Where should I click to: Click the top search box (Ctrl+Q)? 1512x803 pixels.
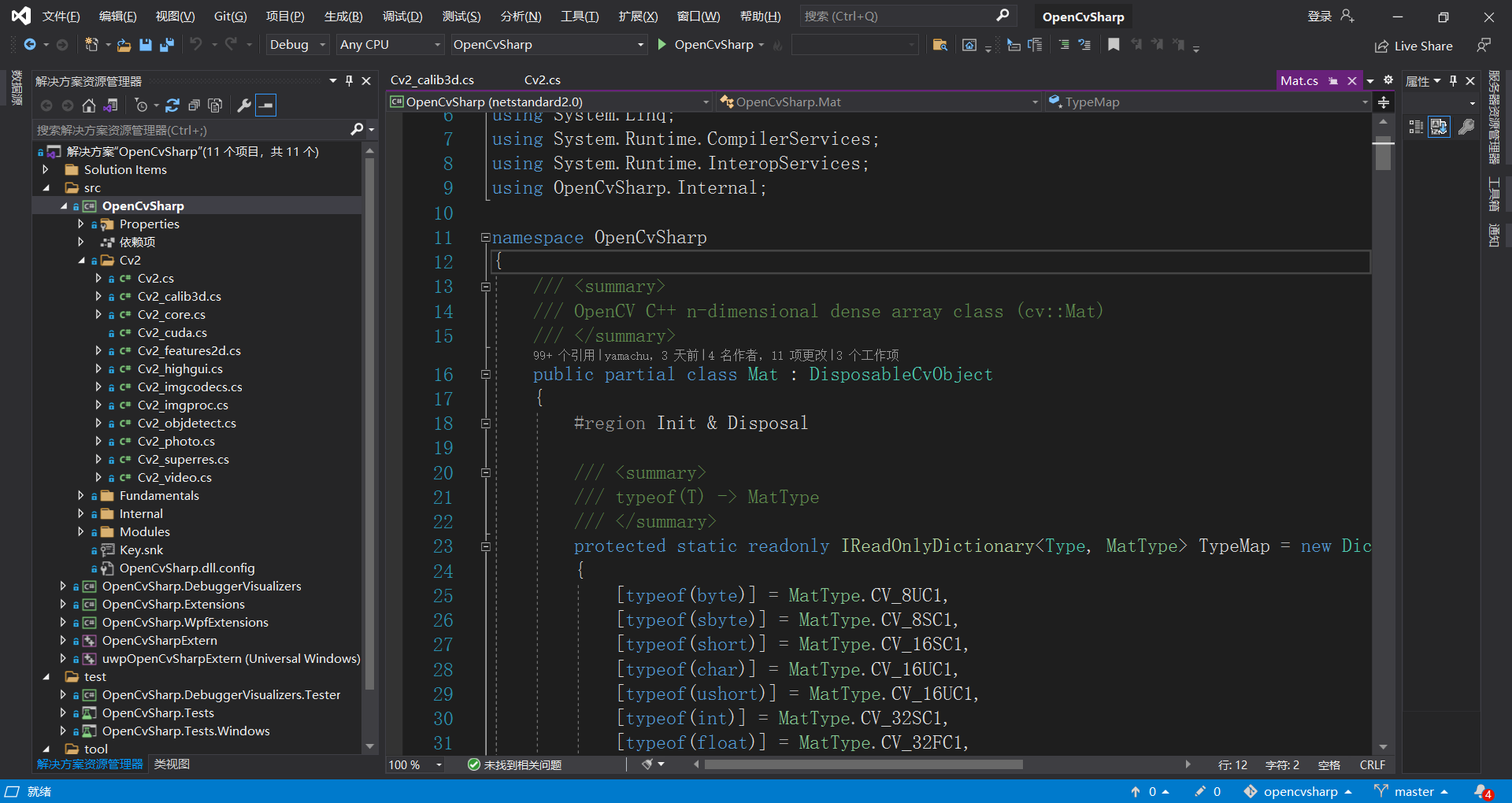[907, 17]
